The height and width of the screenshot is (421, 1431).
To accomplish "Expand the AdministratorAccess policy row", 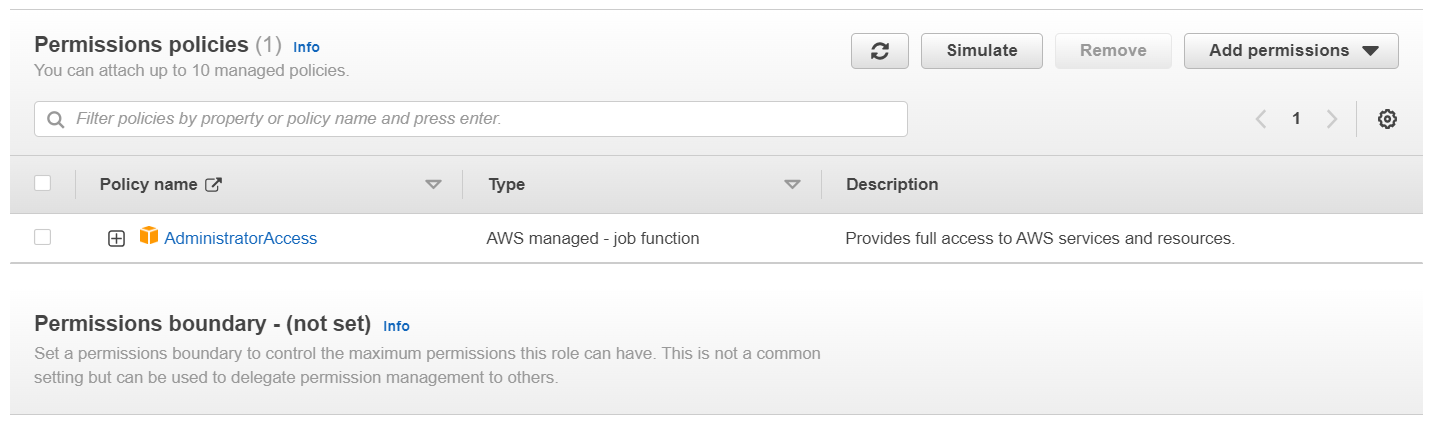I will 117,238.
